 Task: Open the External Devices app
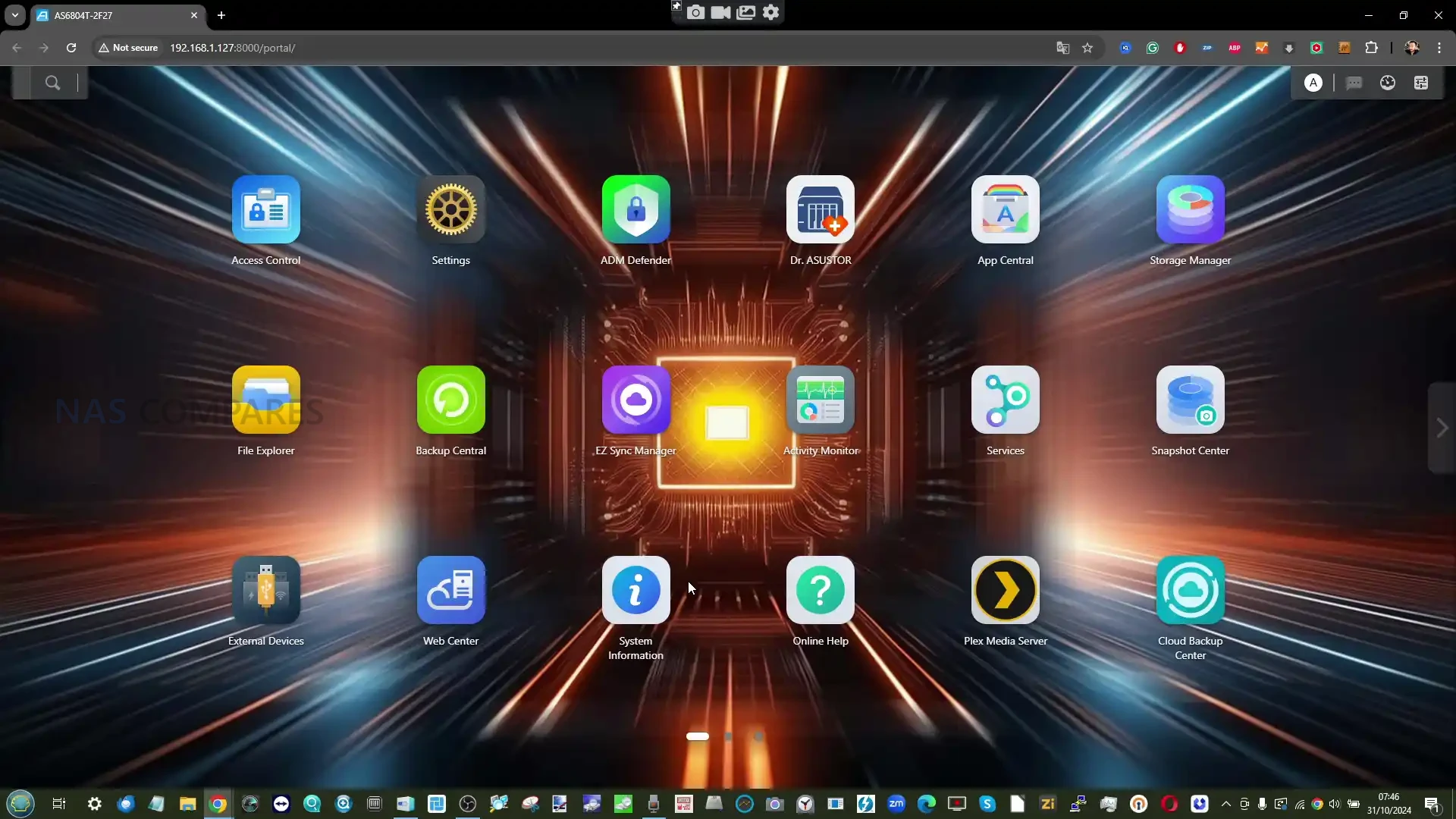(265, 591)
